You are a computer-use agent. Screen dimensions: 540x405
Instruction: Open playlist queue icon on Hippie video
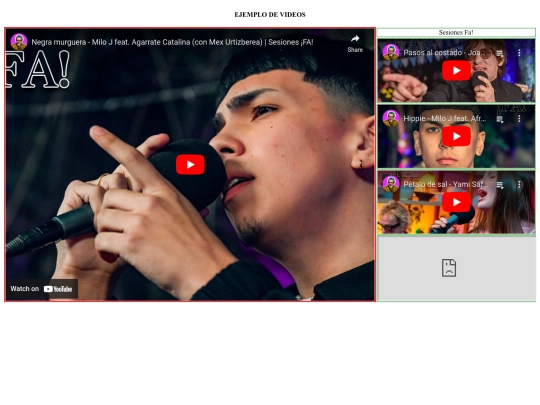coord(500,119)
